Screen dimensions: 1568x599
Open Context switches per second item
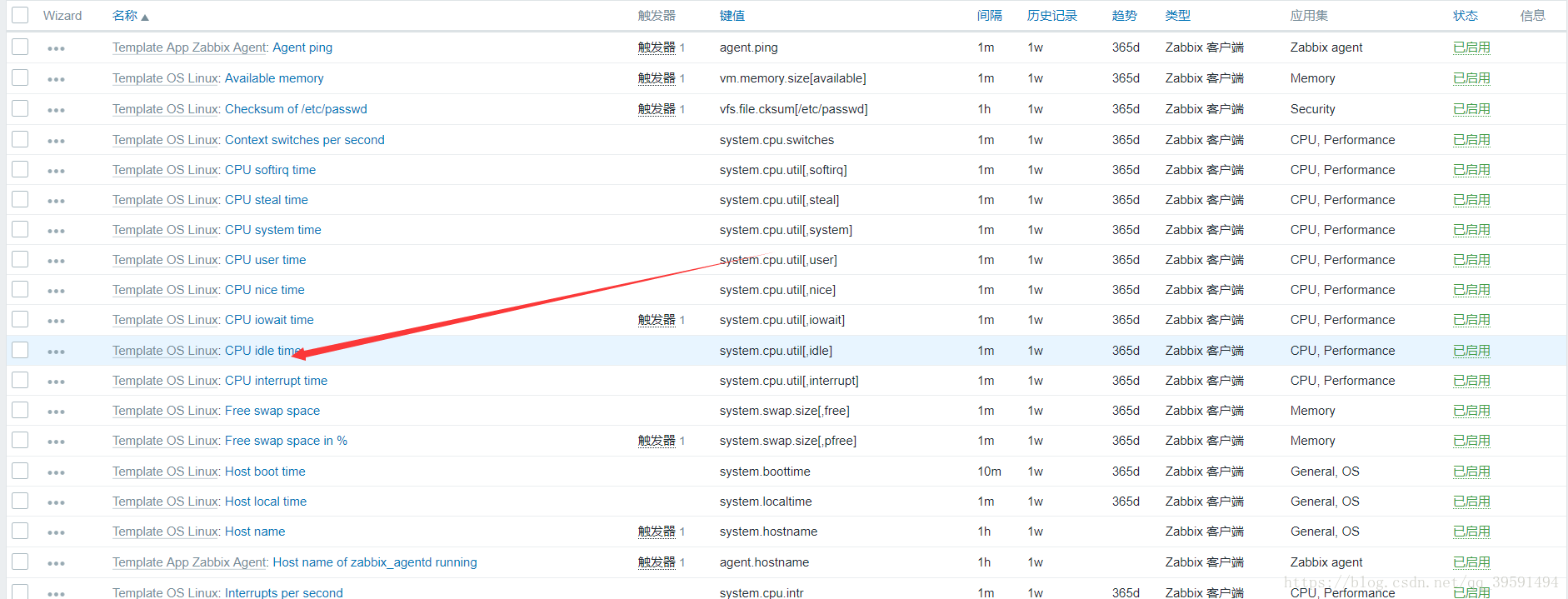click(305, 140)
